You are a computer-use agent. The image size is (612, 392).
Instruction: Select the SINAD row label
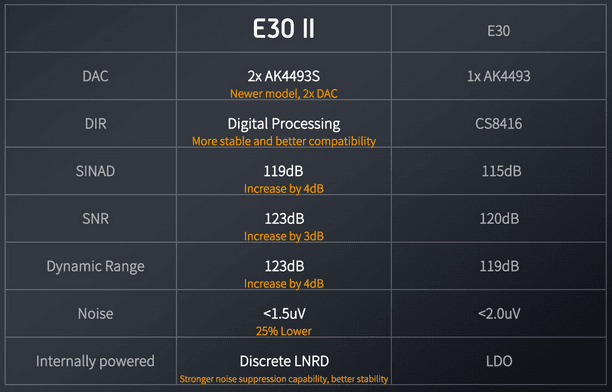click(95, 171)
